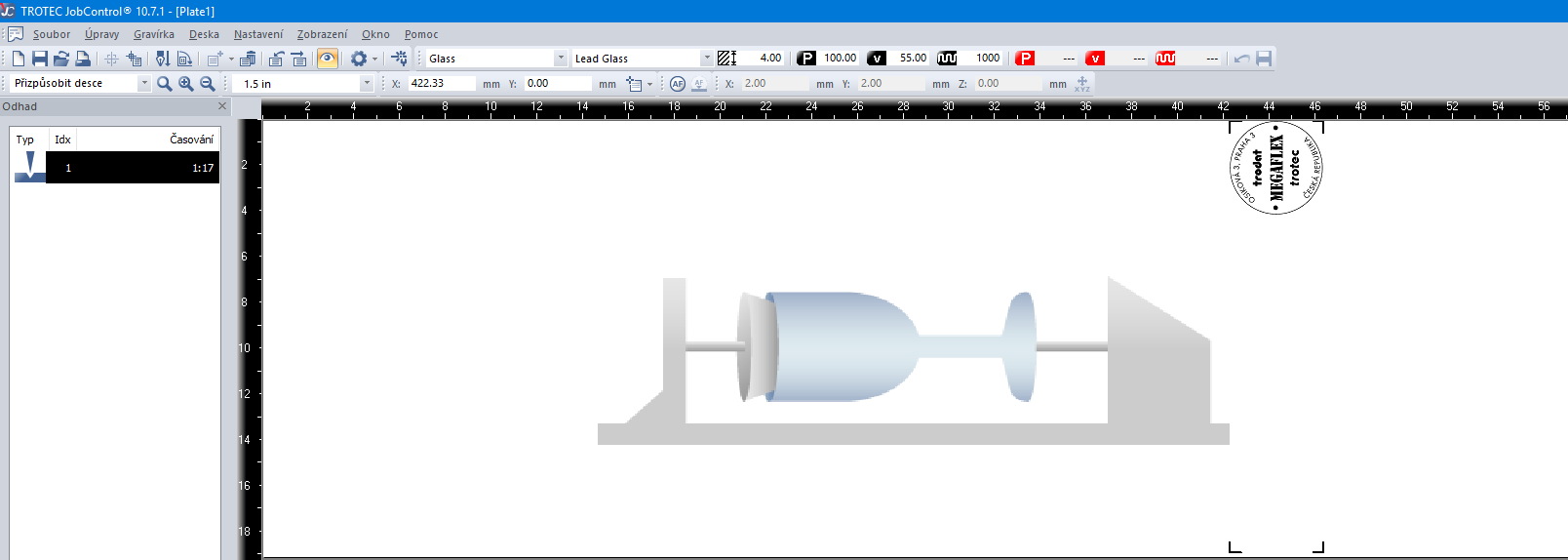Expand the Glass material group dropdown

[561, 59]
